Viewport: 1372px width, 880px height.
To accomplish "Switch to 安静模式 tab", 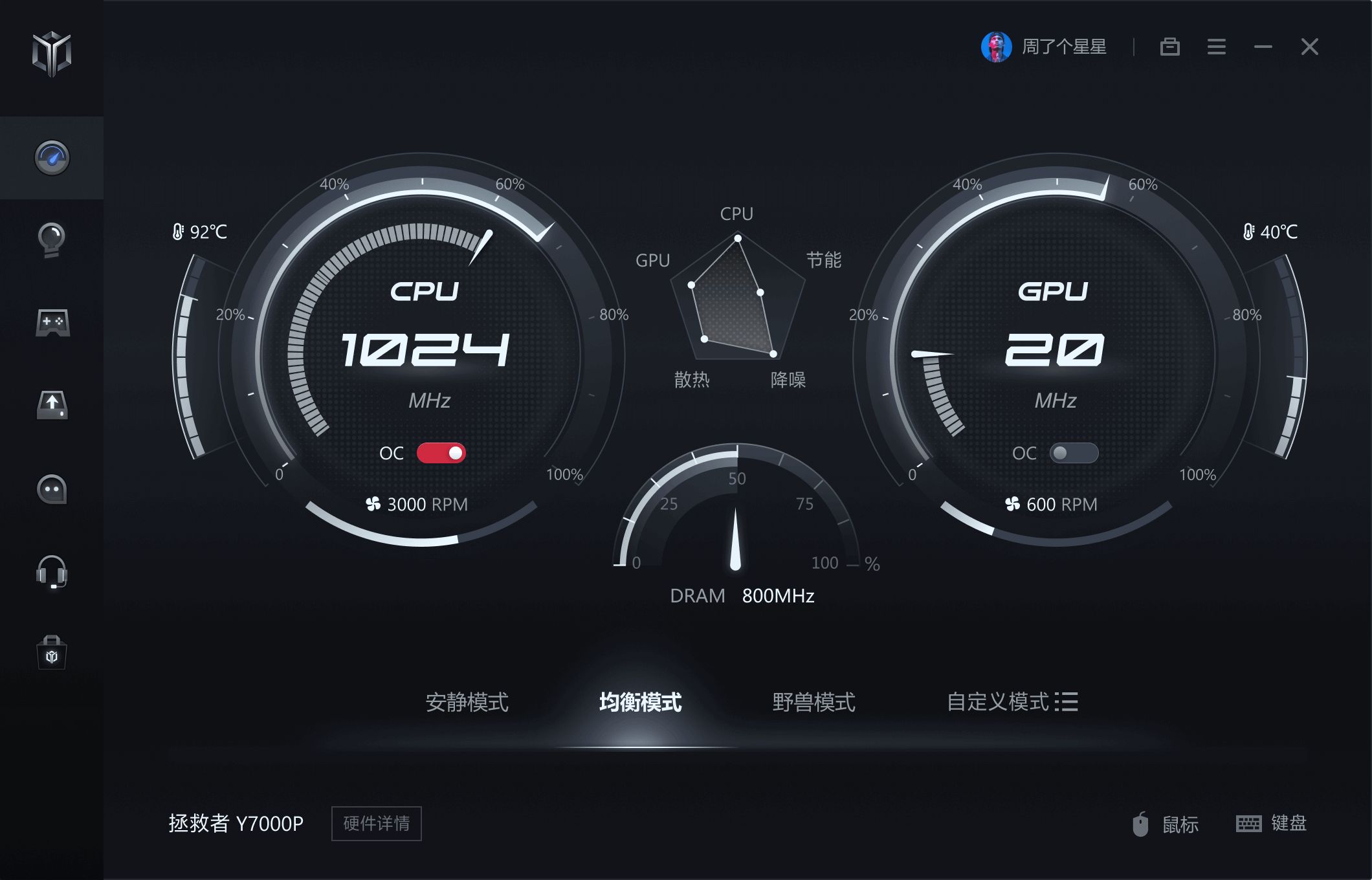I will click(x=467, y=702).
